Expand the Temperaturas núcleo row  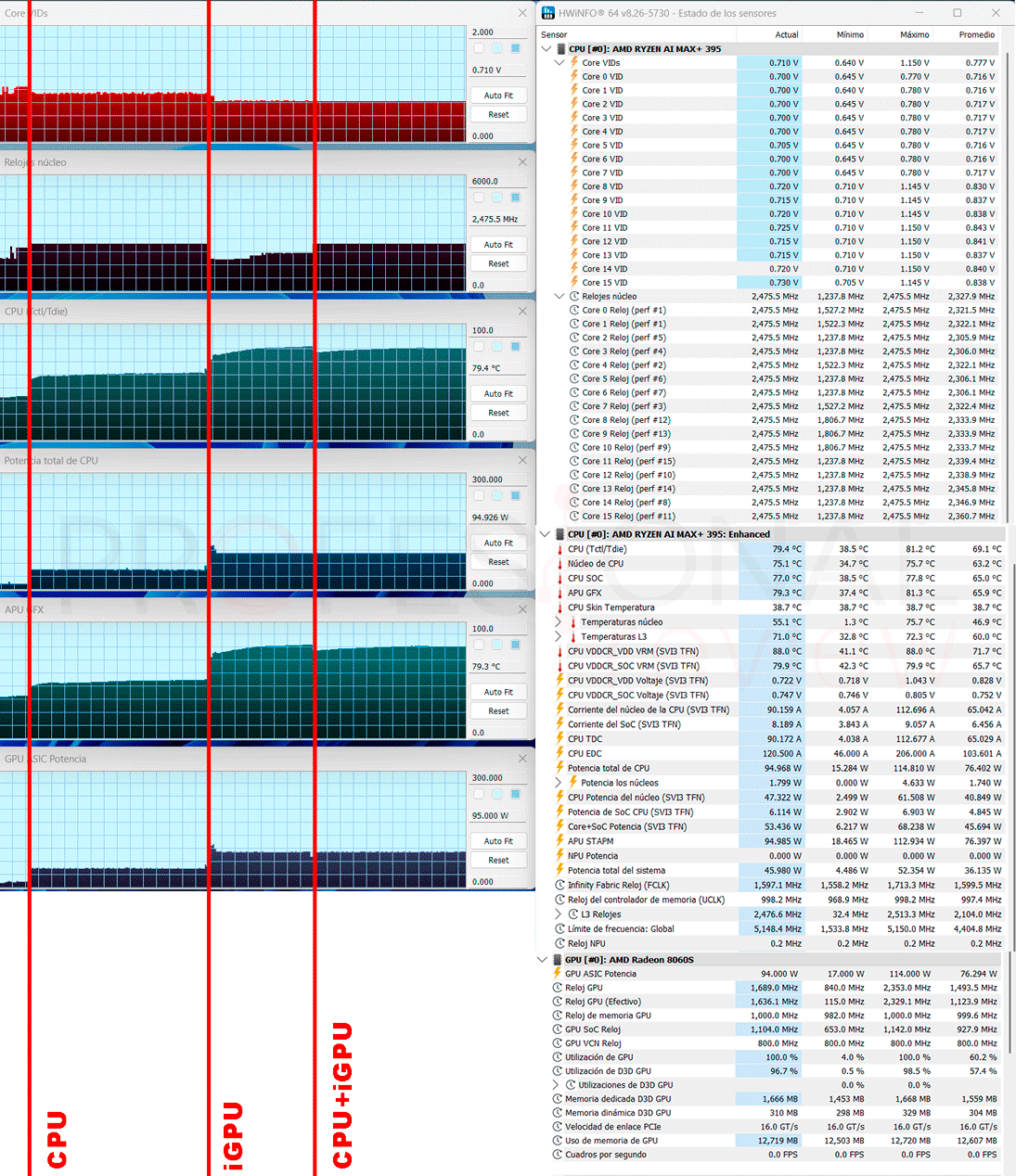click(559, 622)
